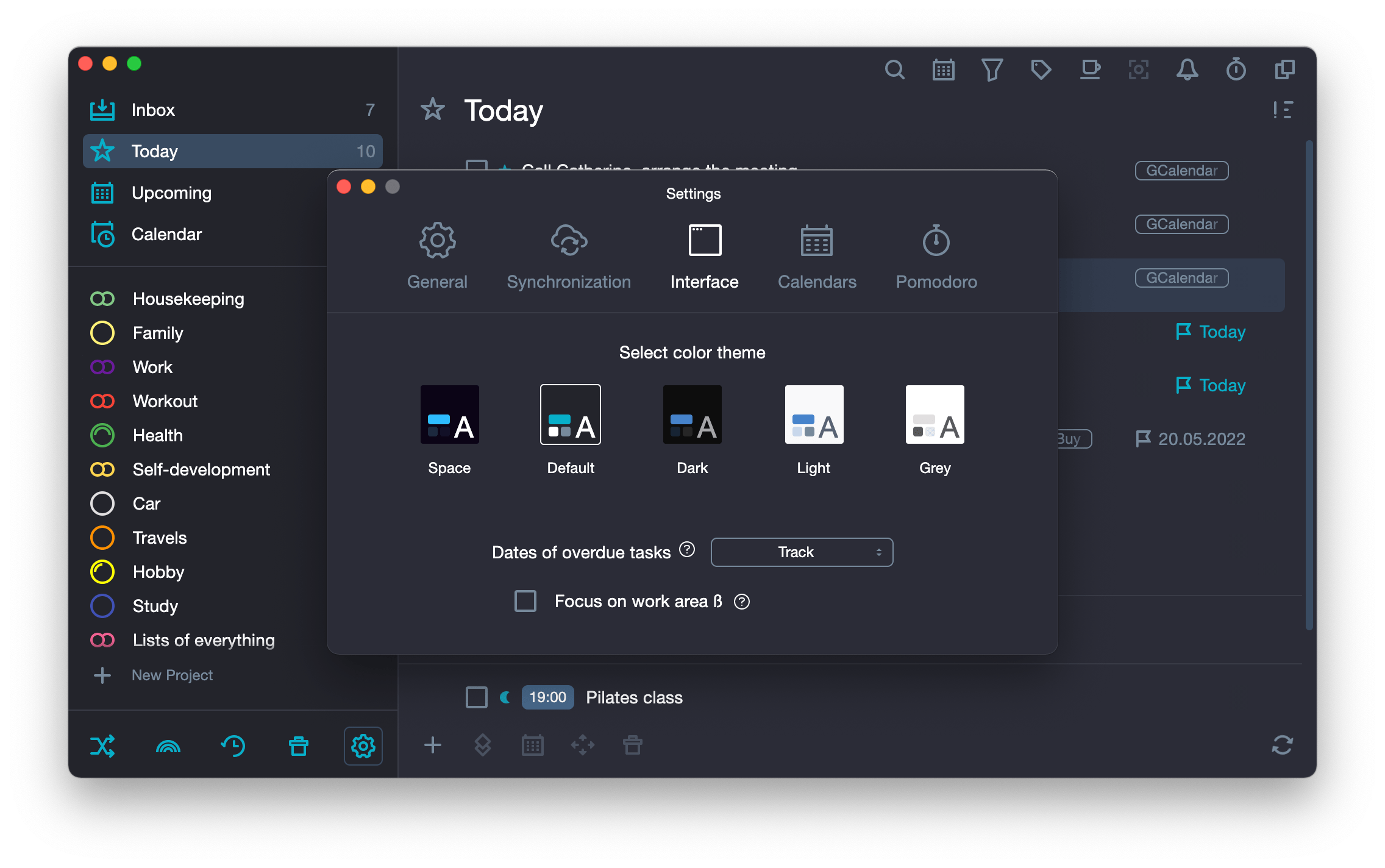Click help icon beside Focus on work area
The height and width of the screenshot is (868, 1385).
click(742, 602)
